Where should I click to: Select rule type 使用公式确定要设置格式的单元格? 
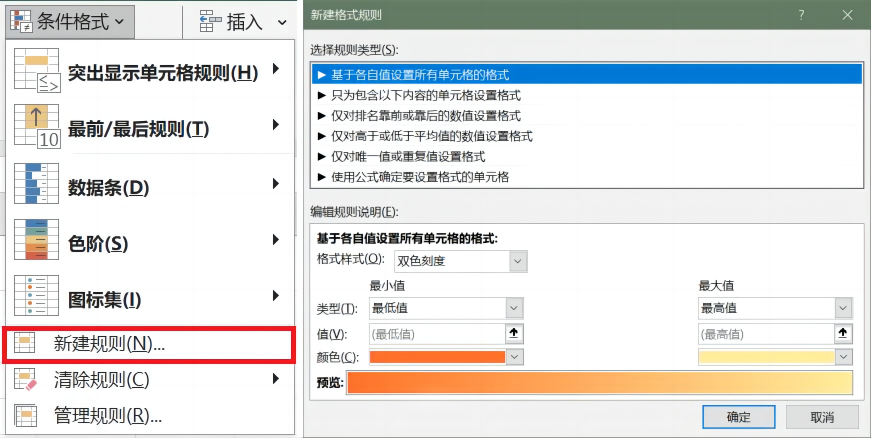413,177
